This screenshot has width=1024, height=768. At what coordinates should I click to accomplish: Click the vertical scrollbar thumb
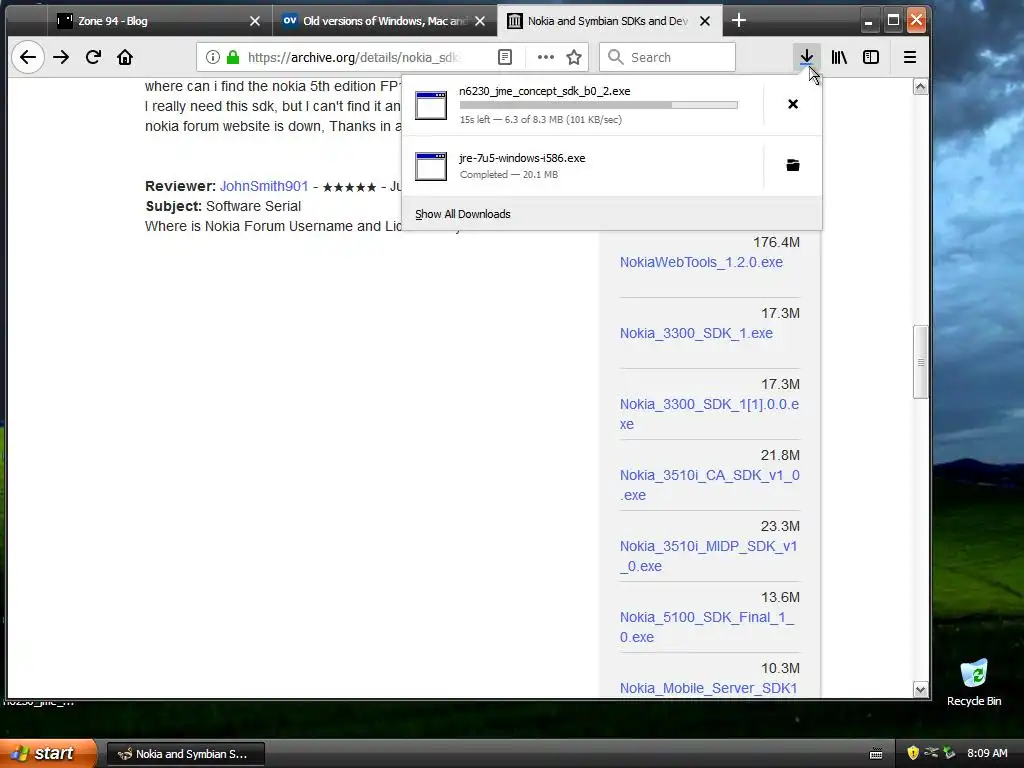coord(920,362)
